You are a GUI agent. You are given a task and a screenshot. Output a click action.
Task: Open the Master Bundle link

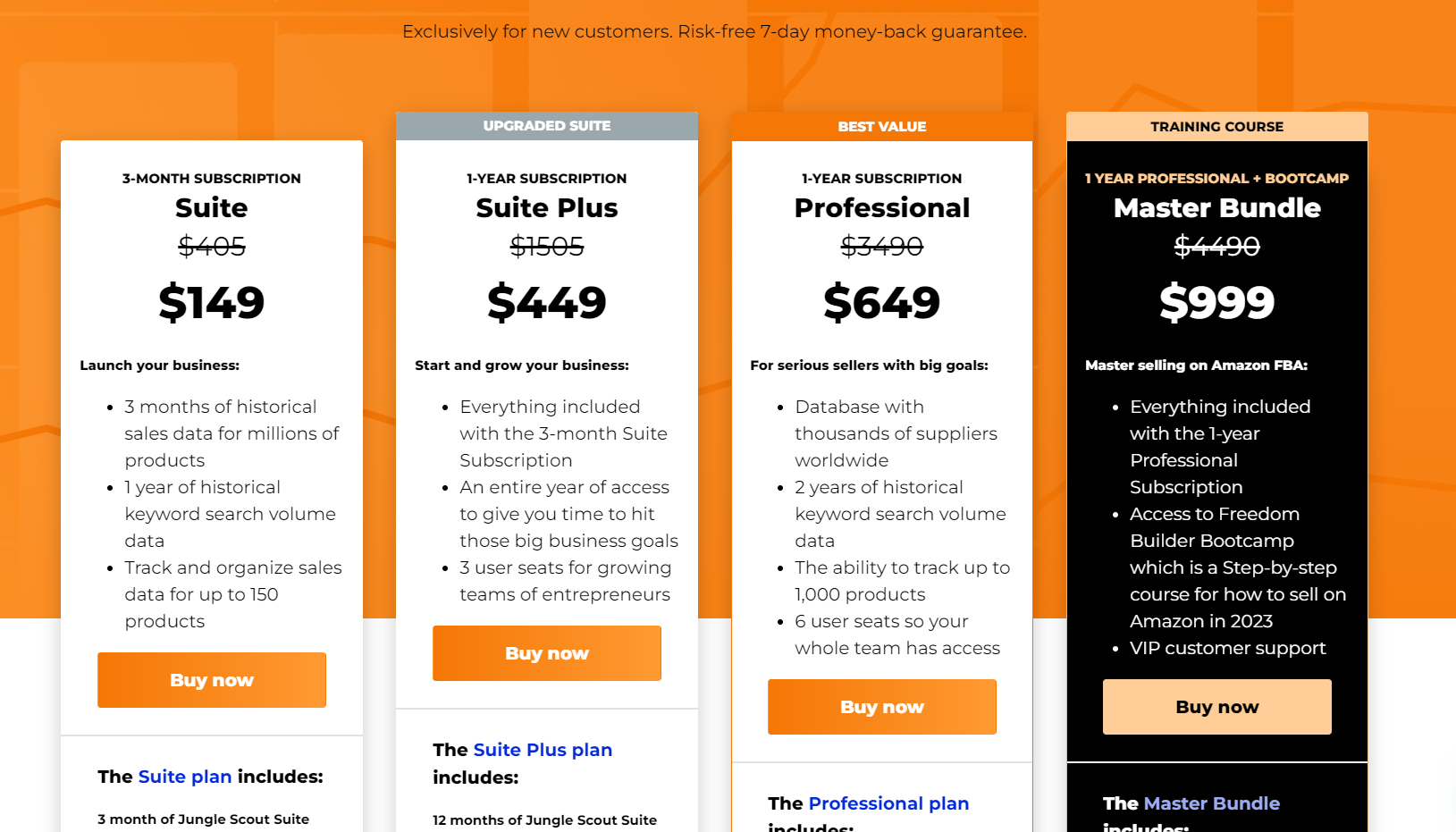pos(1212,803)
